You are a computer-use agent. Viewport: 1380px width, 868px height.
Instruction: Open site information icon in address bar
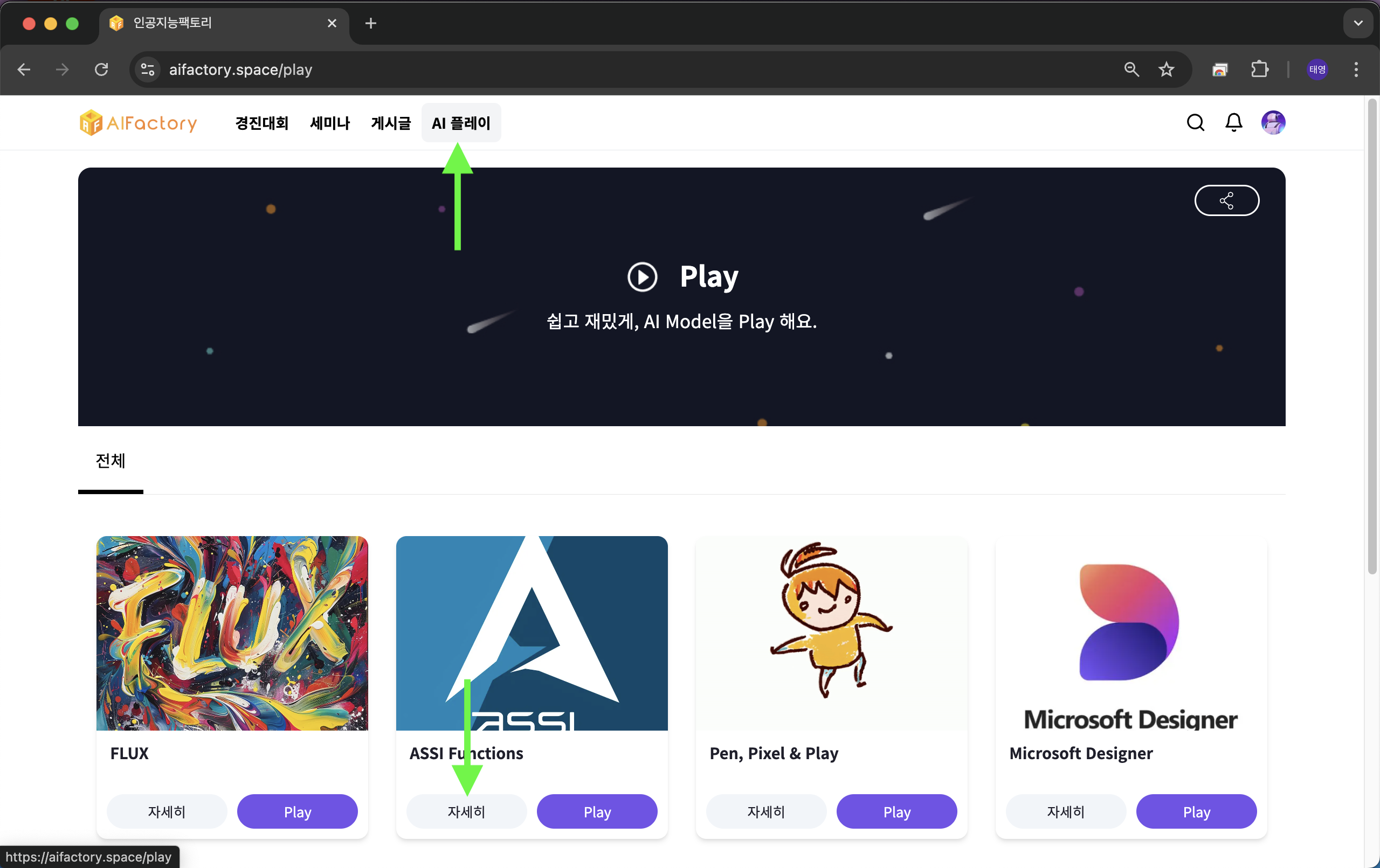(148, 70)
